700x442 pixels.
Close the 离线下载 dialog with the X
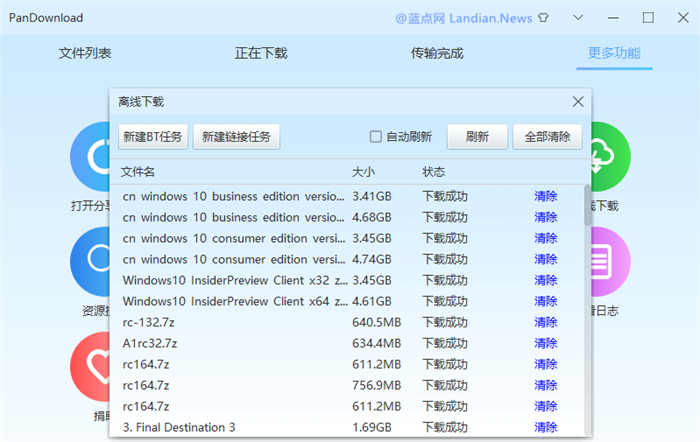point(577,101)
